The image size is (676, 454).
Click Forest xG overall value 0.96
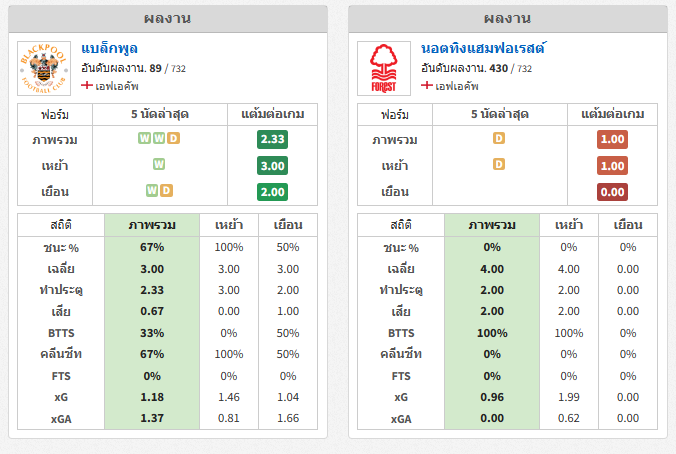tap(492, 397)
